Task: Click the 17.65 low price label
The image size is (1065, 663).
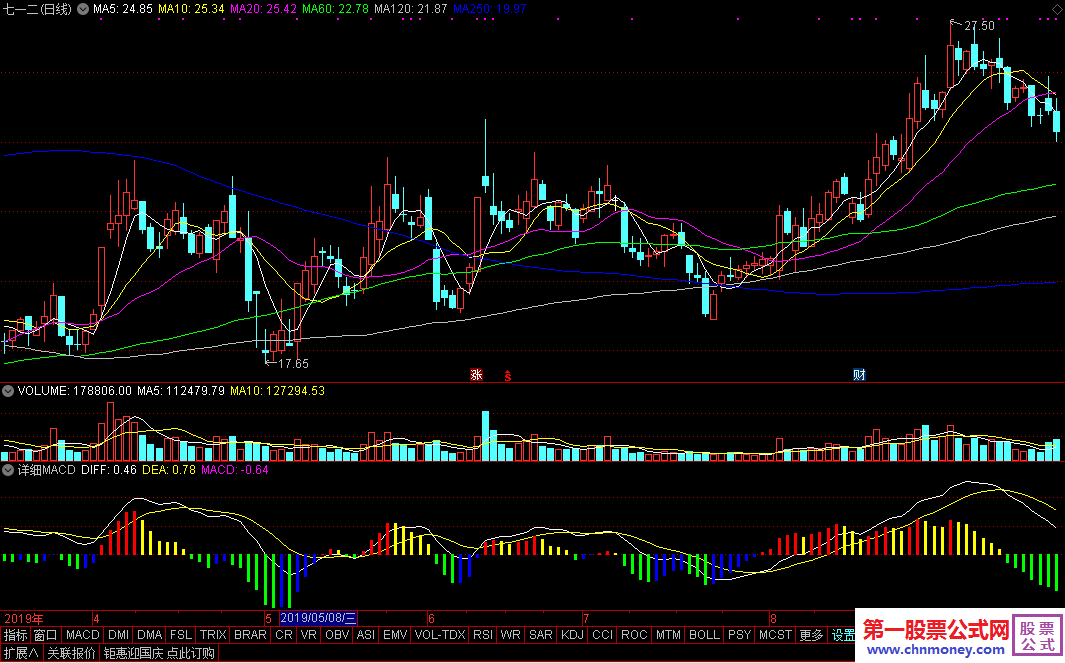Action: (x=293, y=363)
